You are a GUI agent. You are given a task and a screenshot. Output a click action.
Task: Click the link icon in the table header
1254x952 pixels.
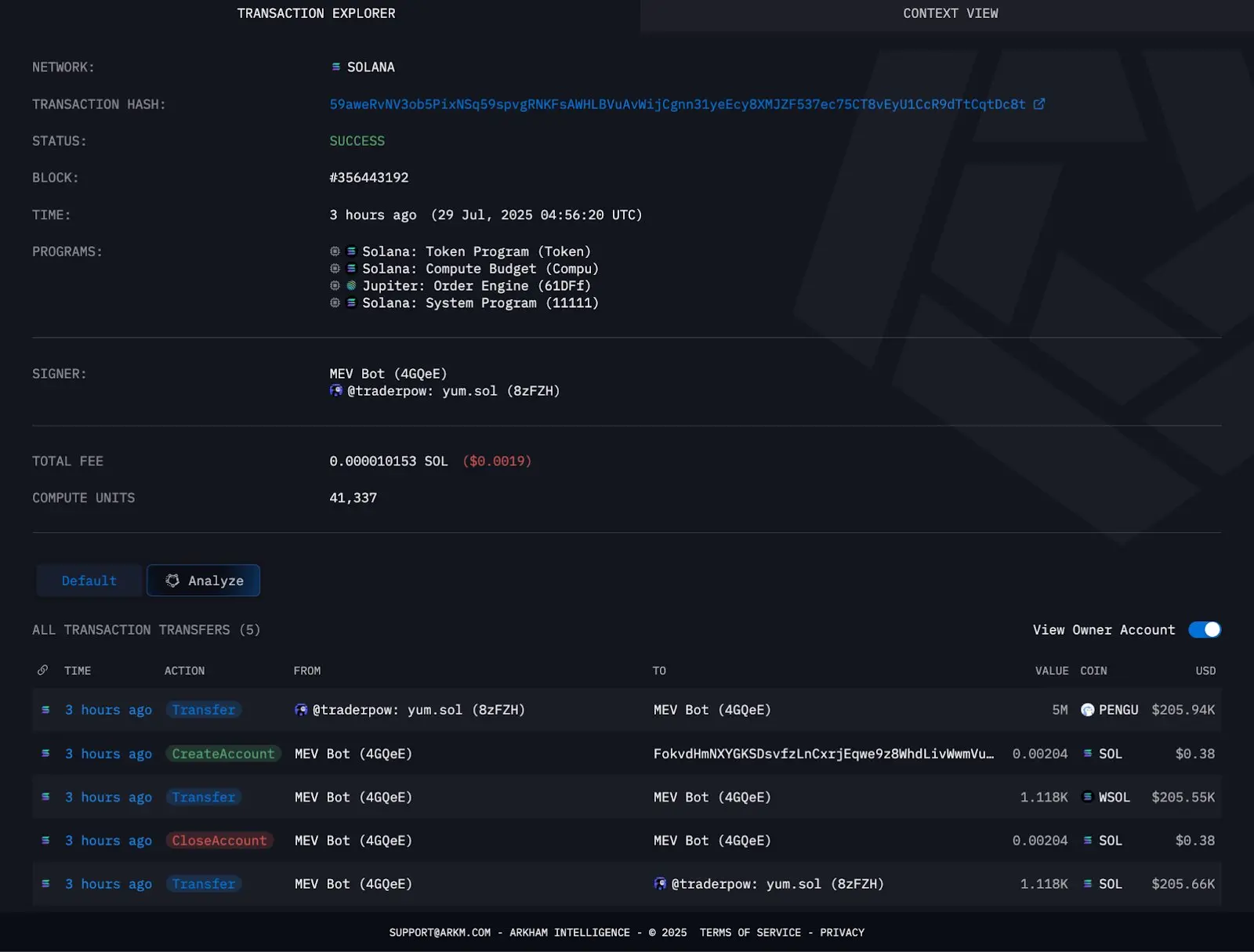(42, 670)
